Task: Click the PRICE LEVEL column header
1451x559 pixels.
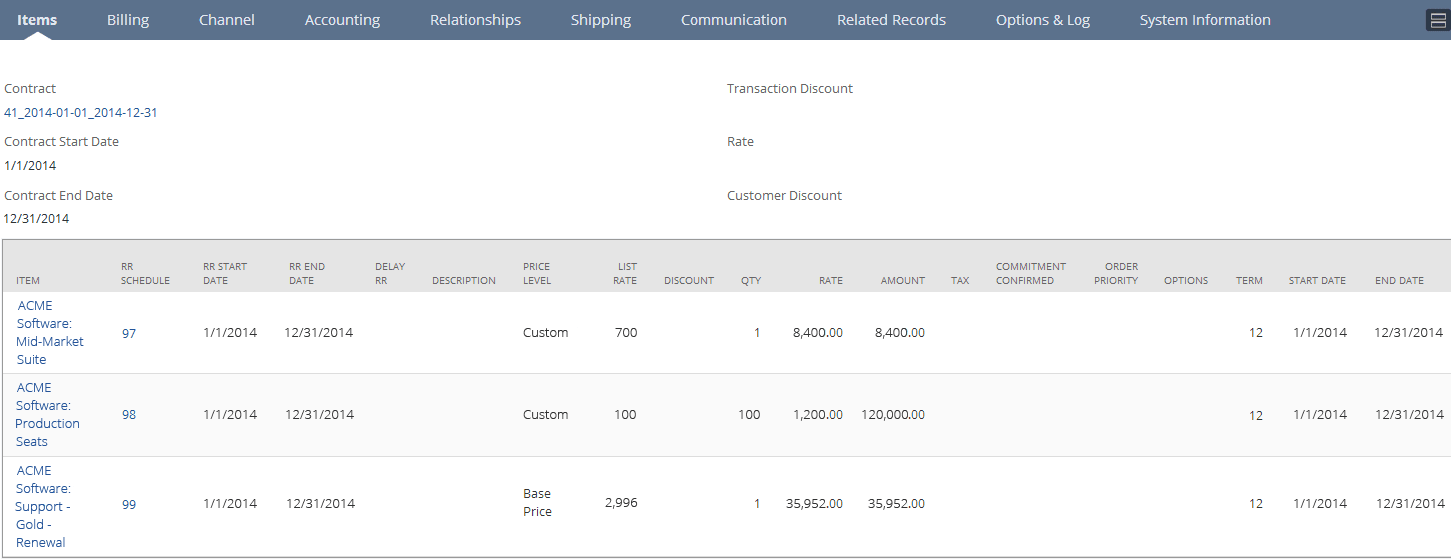Action: tap(537, 274)
